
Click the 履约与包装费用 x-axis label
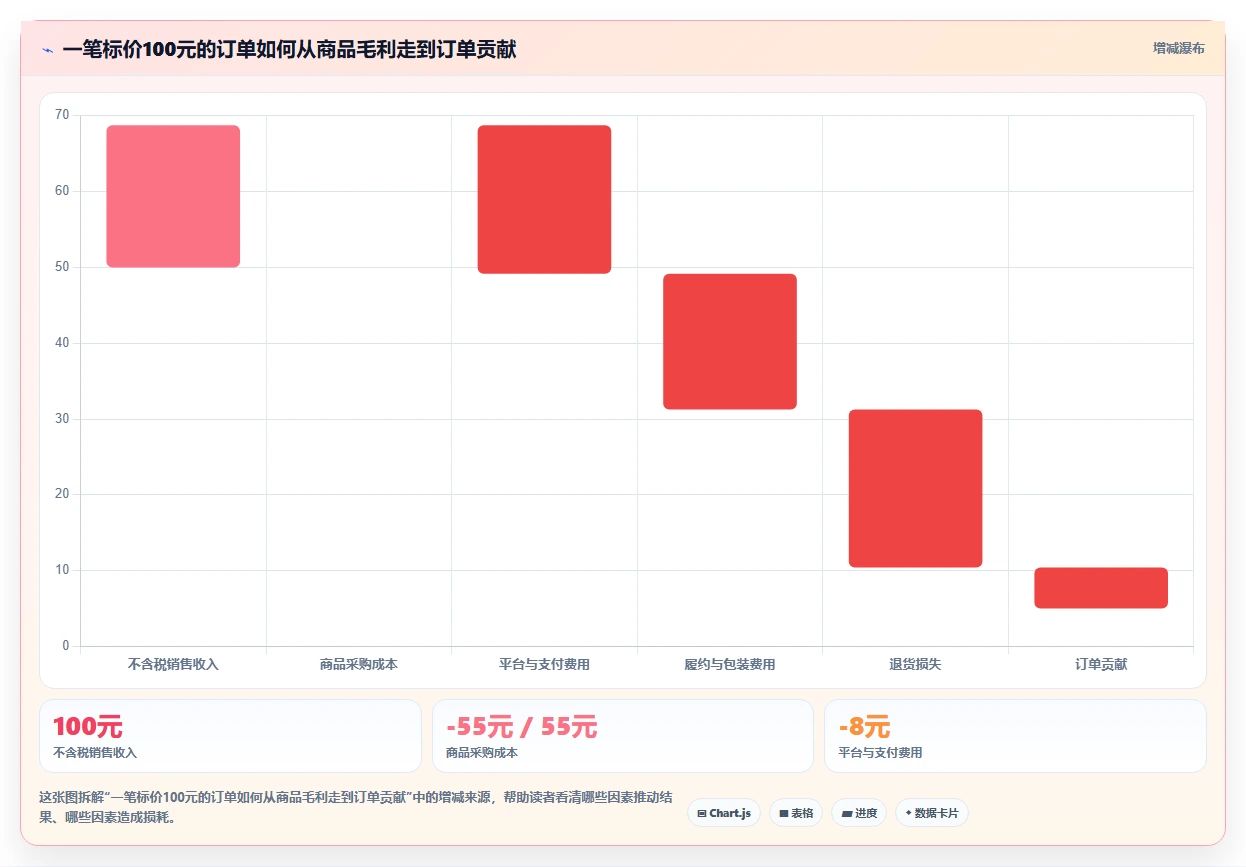(730, 664)
